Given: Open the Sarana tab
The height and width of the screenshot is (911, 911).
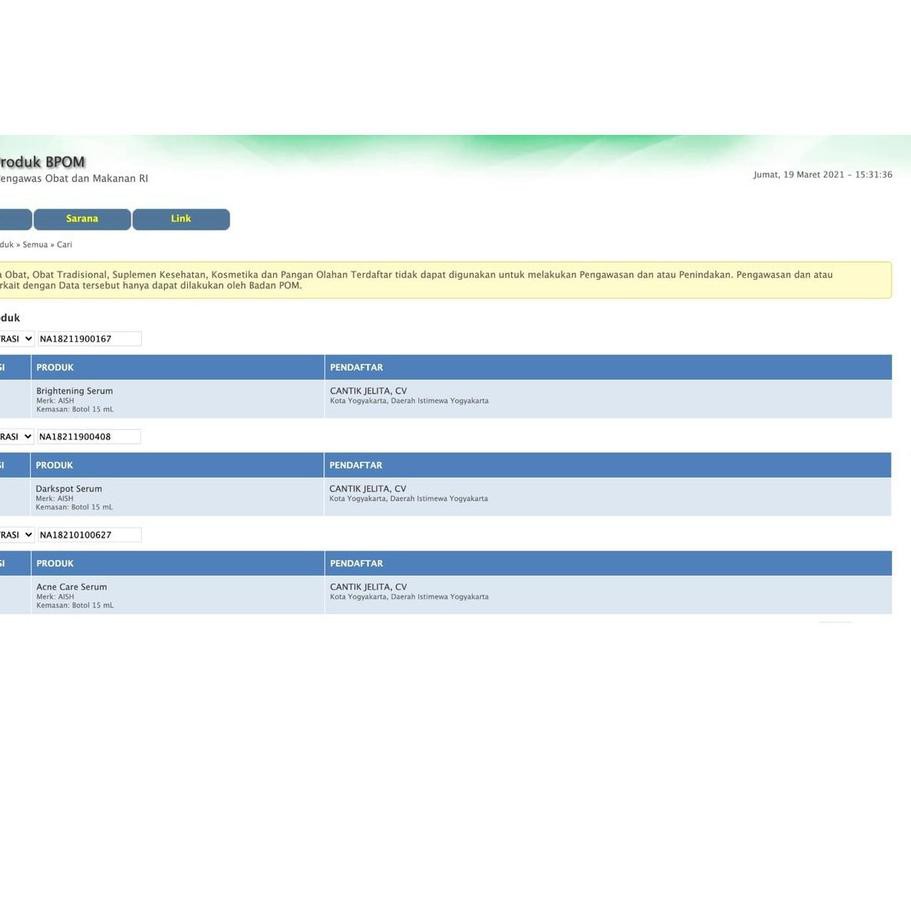Looking at the screenshot, I should [x=82, y=219].
